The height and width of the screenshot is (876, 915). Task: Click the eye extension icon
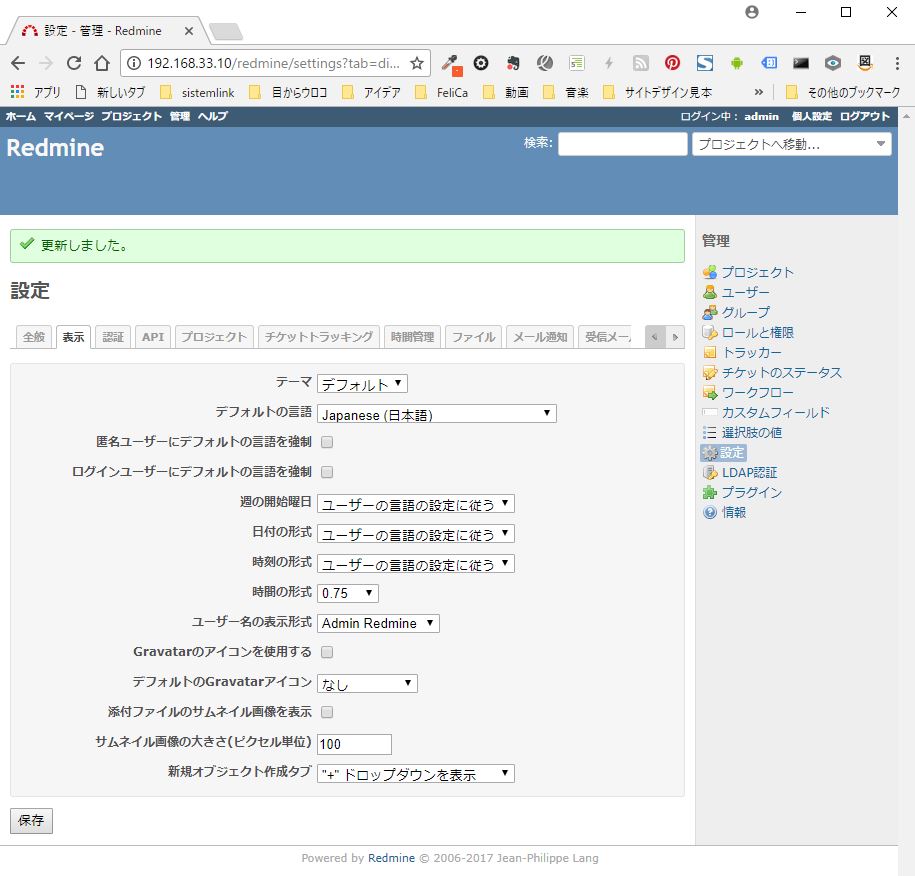tap(833, 62)
